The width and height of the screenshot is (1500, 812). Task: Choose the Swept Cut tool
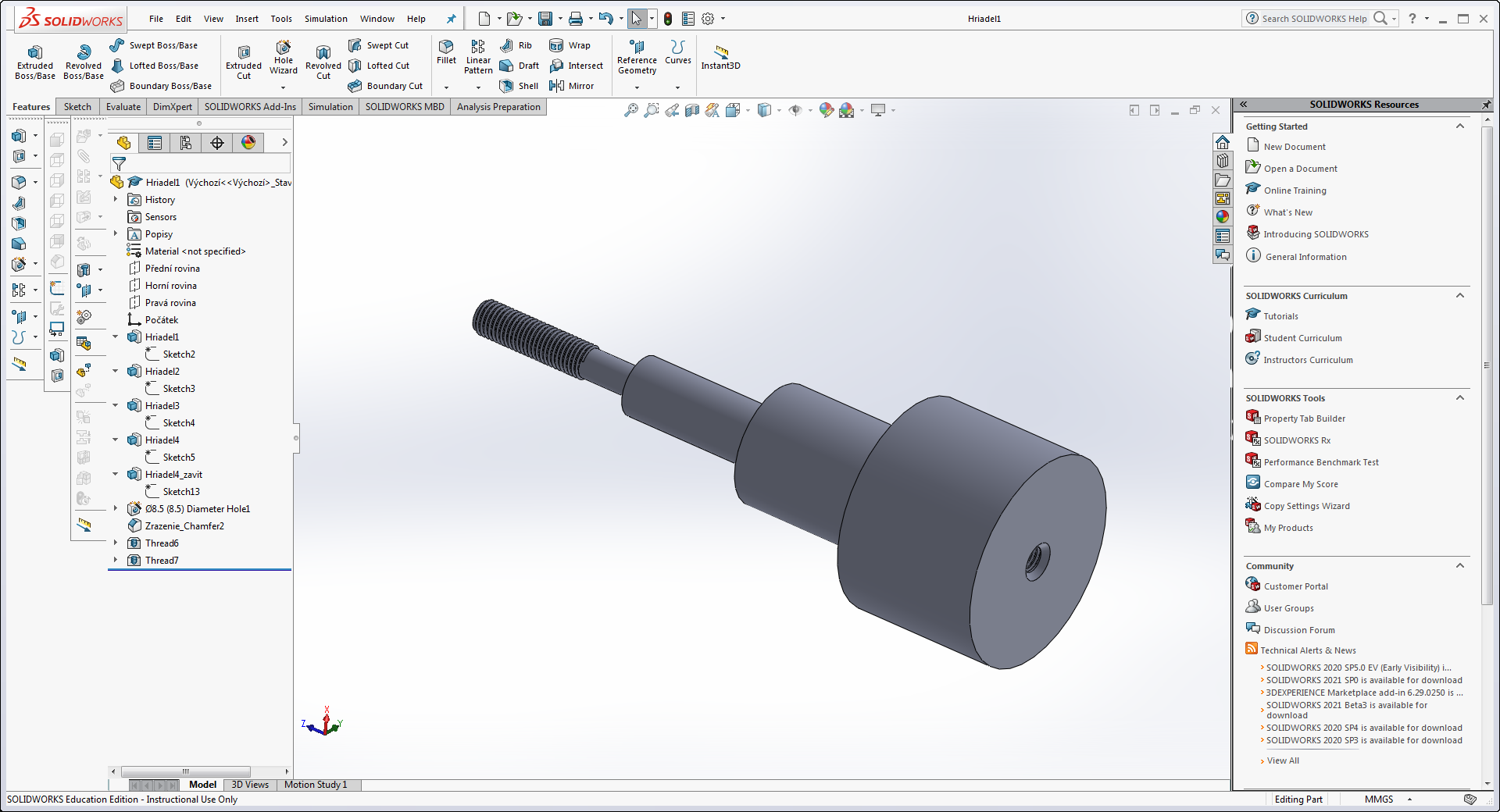coord(379,45)
